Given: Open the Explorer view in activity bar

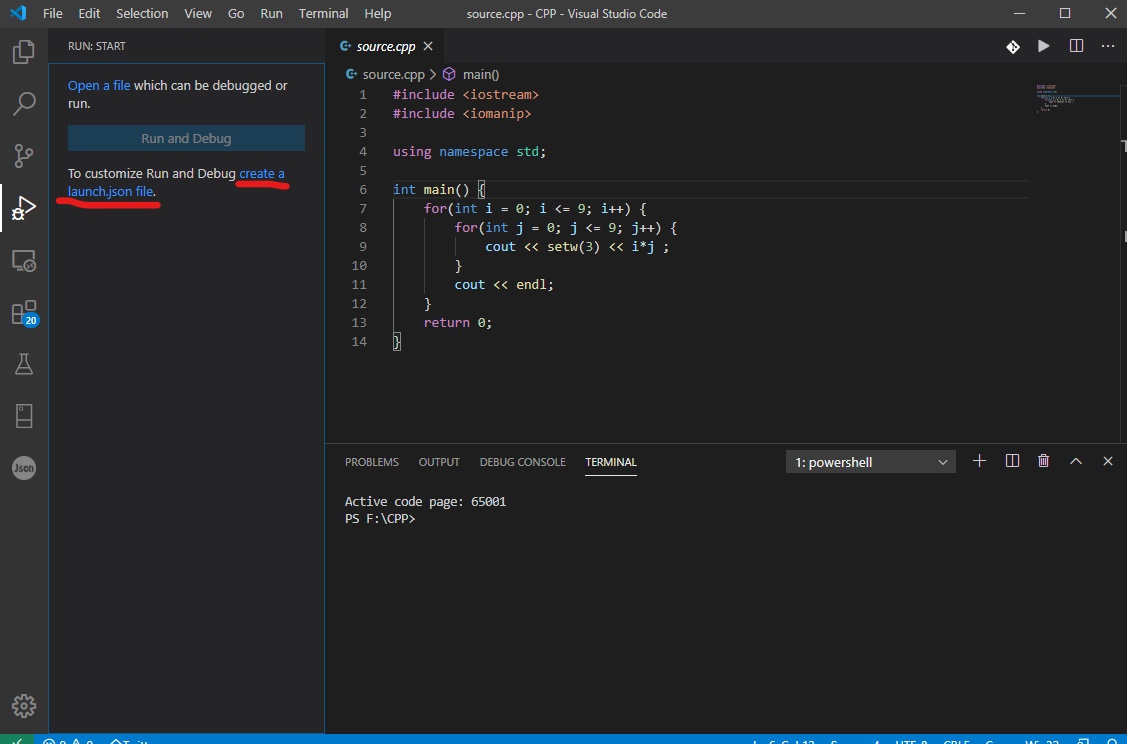Looking at the screenshot, I should (x=24, y=52).
